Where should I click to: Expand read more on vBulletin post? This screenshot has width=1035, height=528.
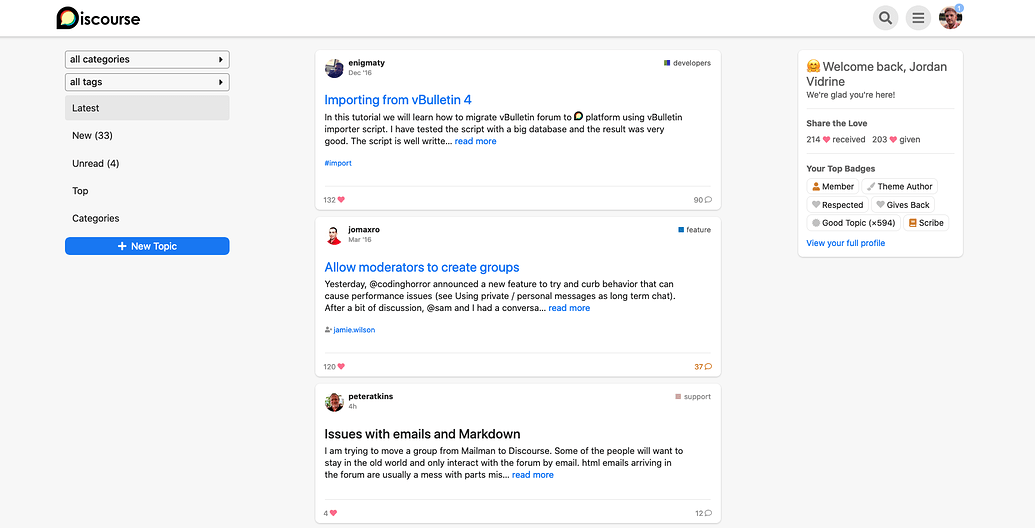pyautogui.click(x=475, y=141)
